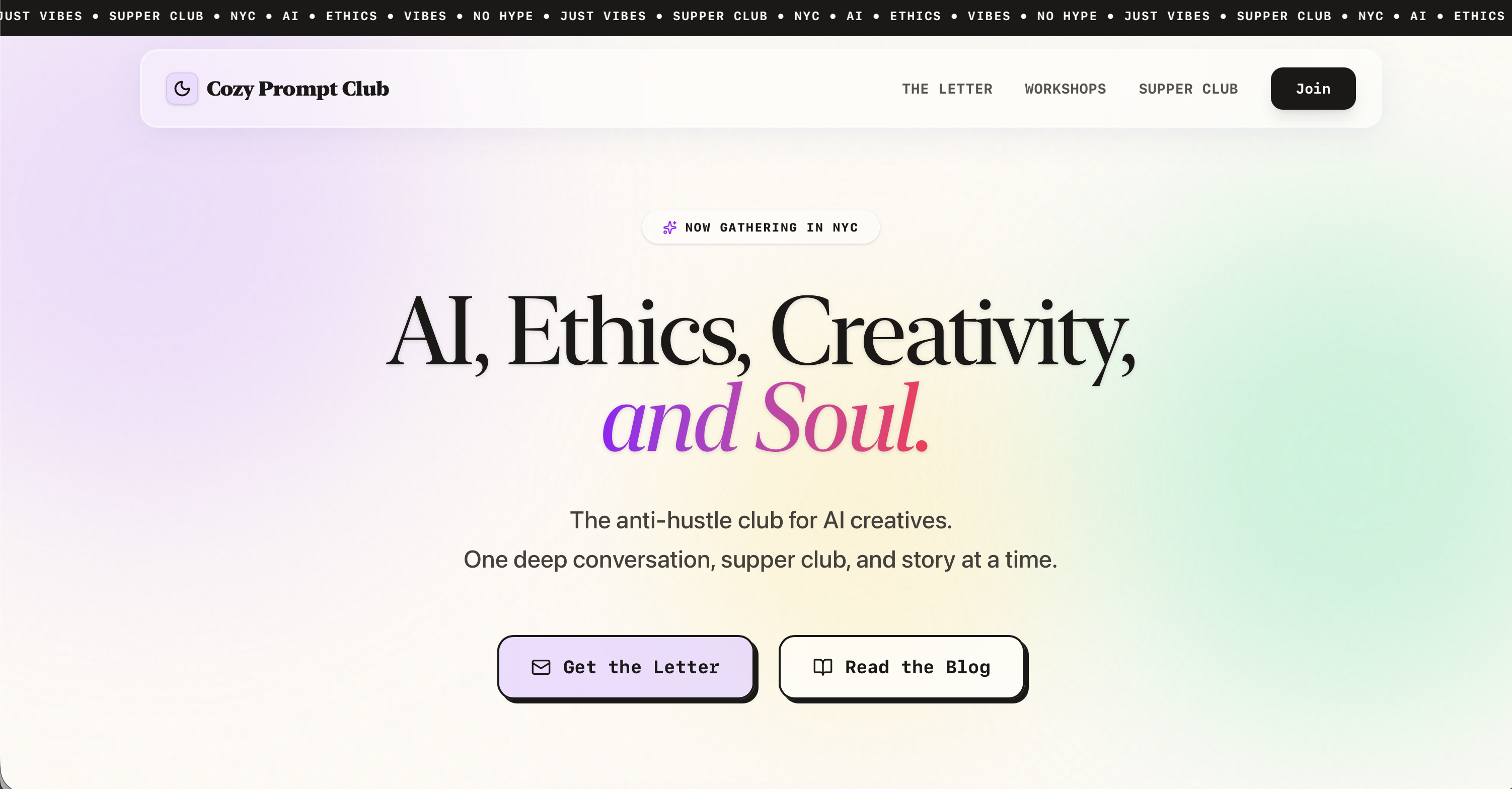Click the Cozy Prompt Club brand name
Image resolution: width=1512 pixels, height=789 pixels.
click(297, 89)
